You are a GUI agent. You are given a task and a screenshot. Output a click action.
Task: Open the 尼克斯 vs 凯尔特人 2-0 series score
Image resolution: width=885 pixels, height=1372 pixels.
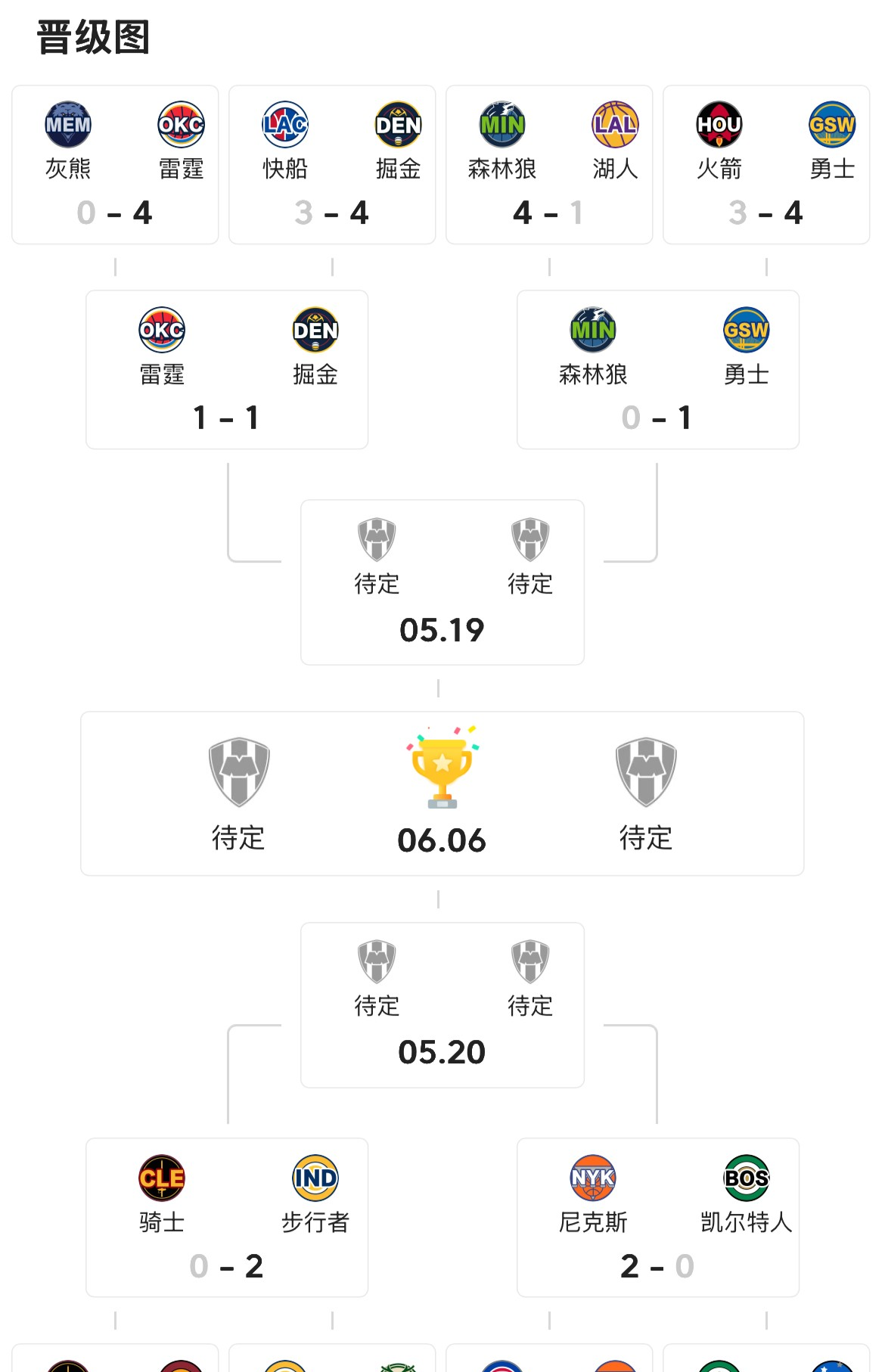657,1266
